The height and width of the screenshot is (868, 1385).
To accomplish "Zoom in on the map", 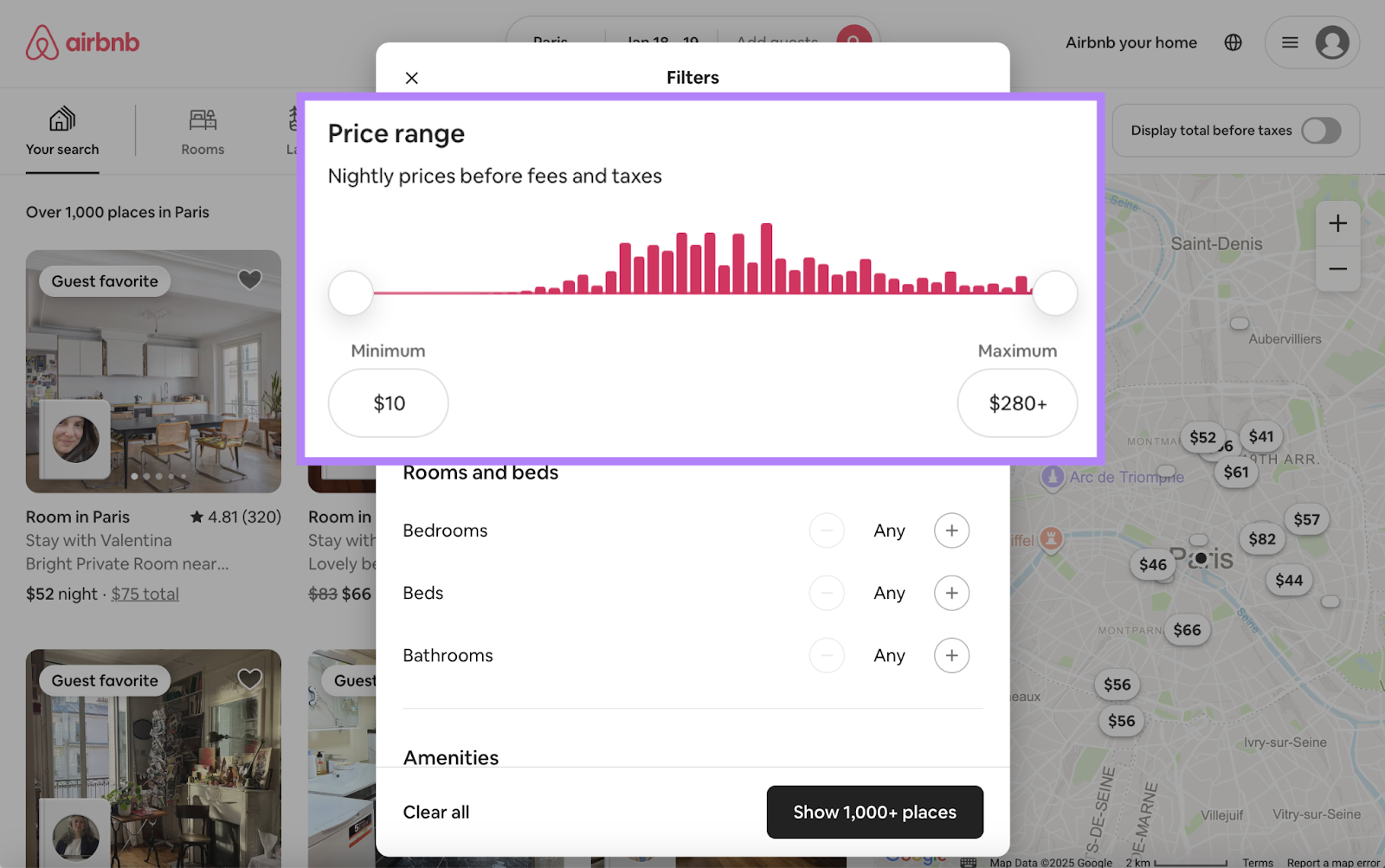I will coord(1337,223).
